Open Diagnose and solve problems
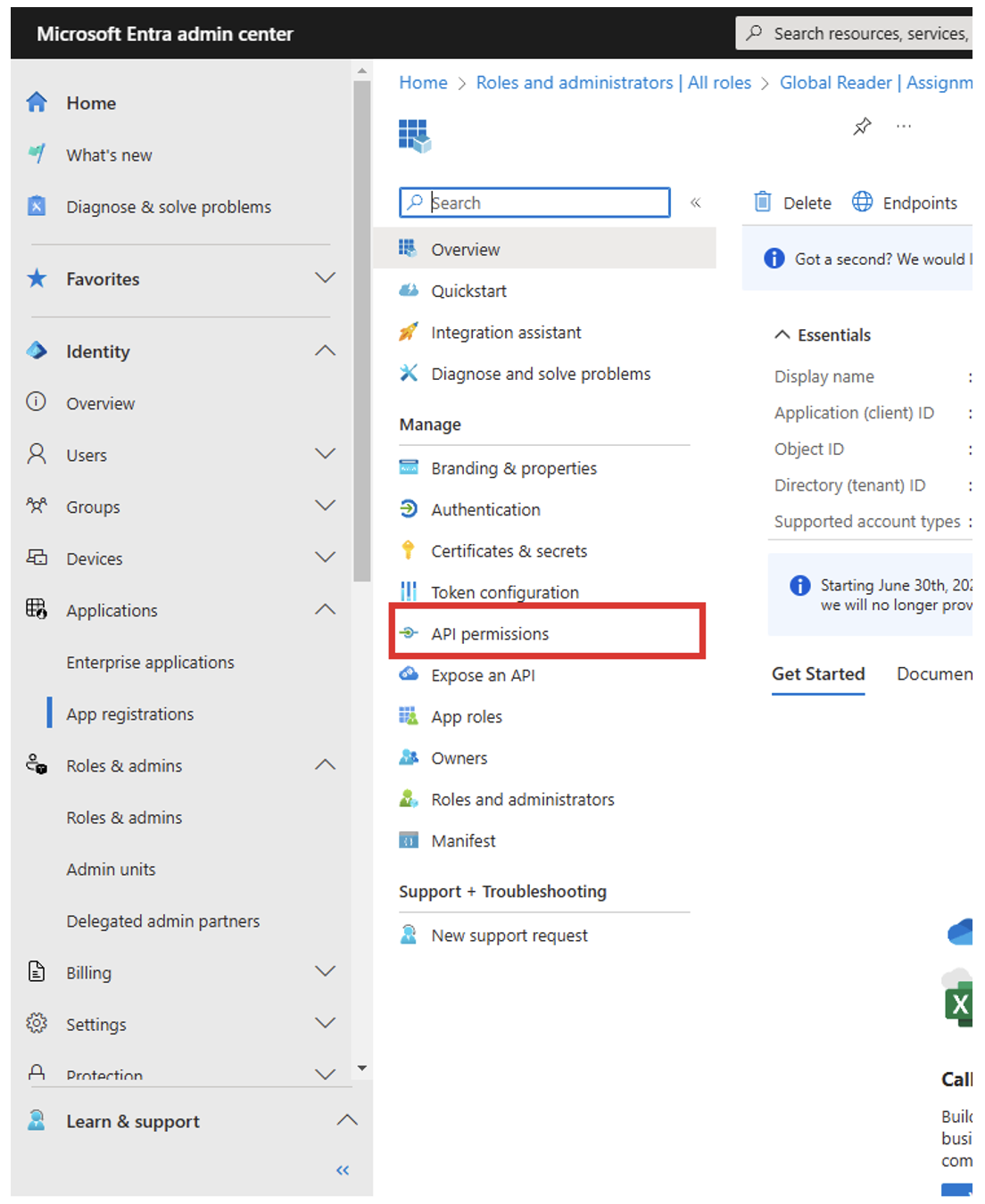The width and height of the screenshot is (985, 1204). click(541, 374)
